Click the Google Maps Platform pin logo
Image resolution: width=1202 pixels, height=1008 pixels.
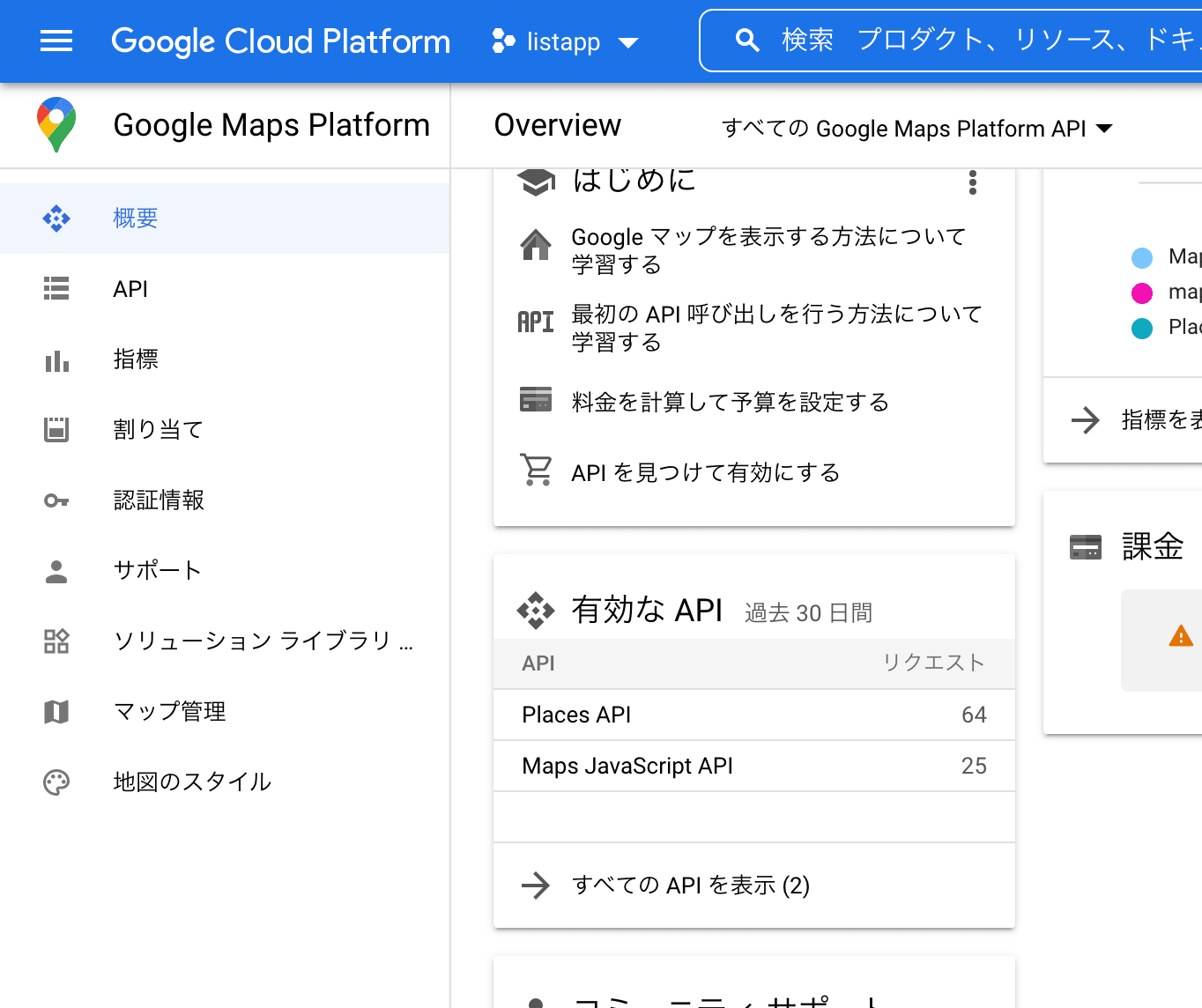[x=56, y=125]
